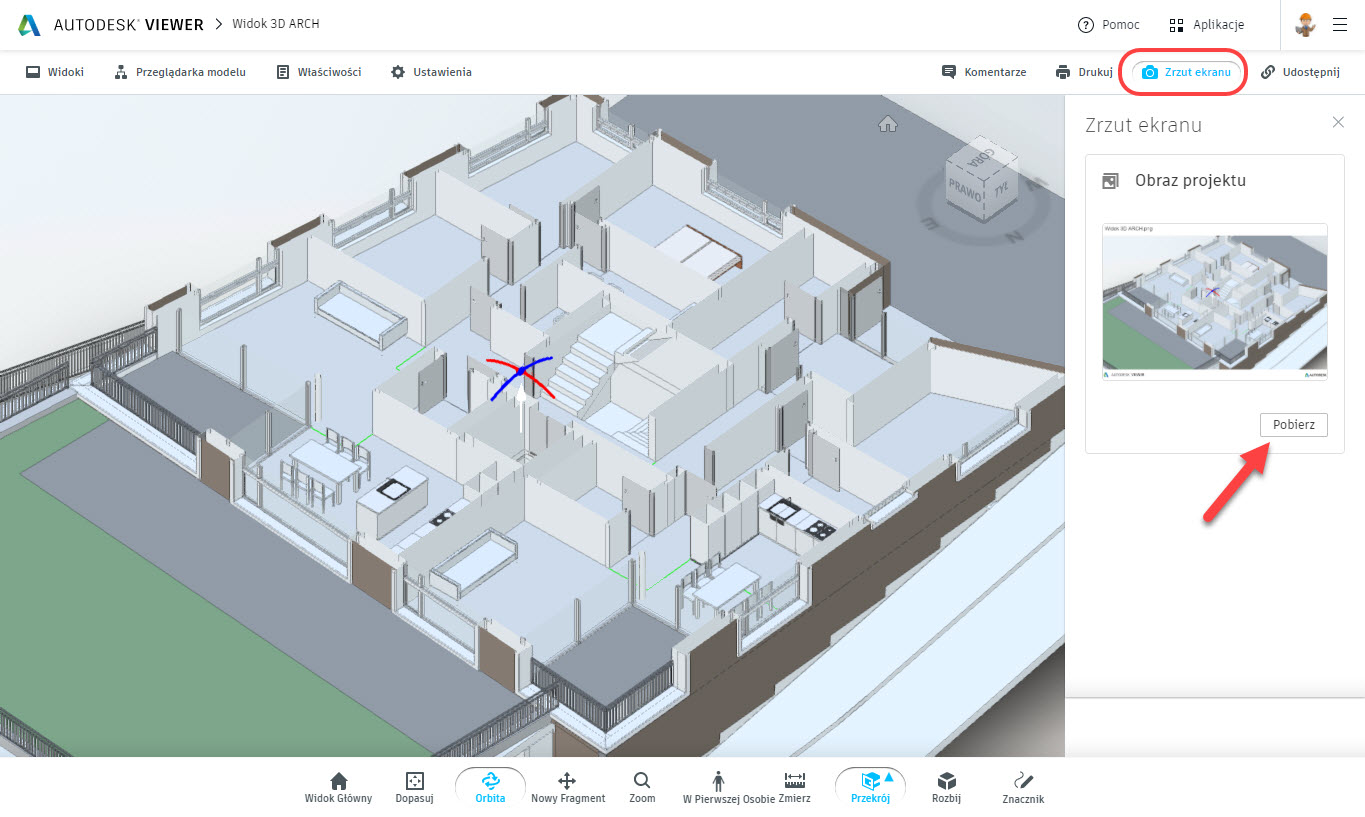This screenshot has height=817, width=1365.
Task: Toggle the Zrzut ekranu screenshot panel
Action: (x=1187, y=72)
